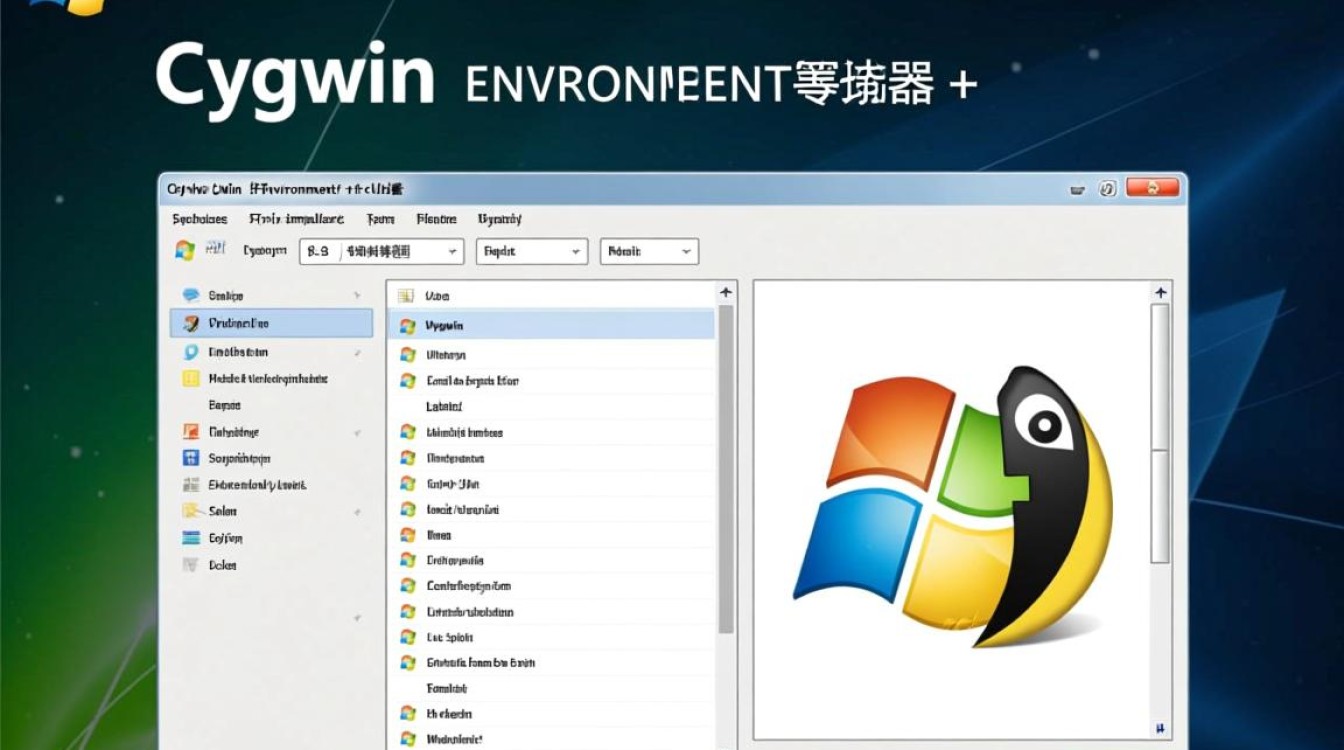Click the yellow folder icon beside Salen
This screenshot has height=750, width=1344.
(190, 511)
